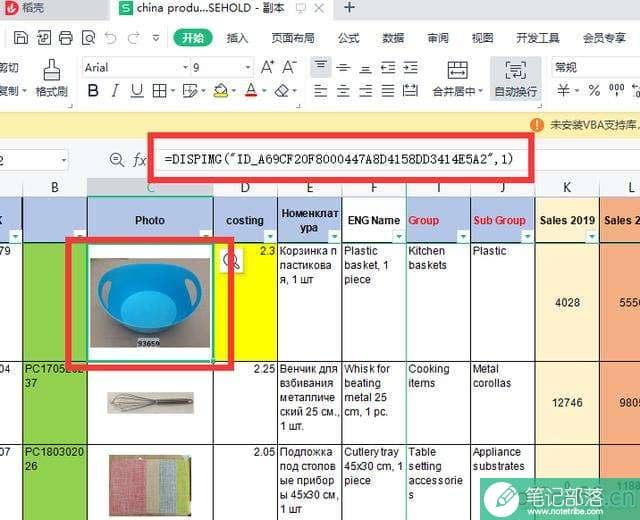This screenshot has height=520, width=640.
Task: Open the Insert (插入) tab
Action: click(x=238, y=38)
